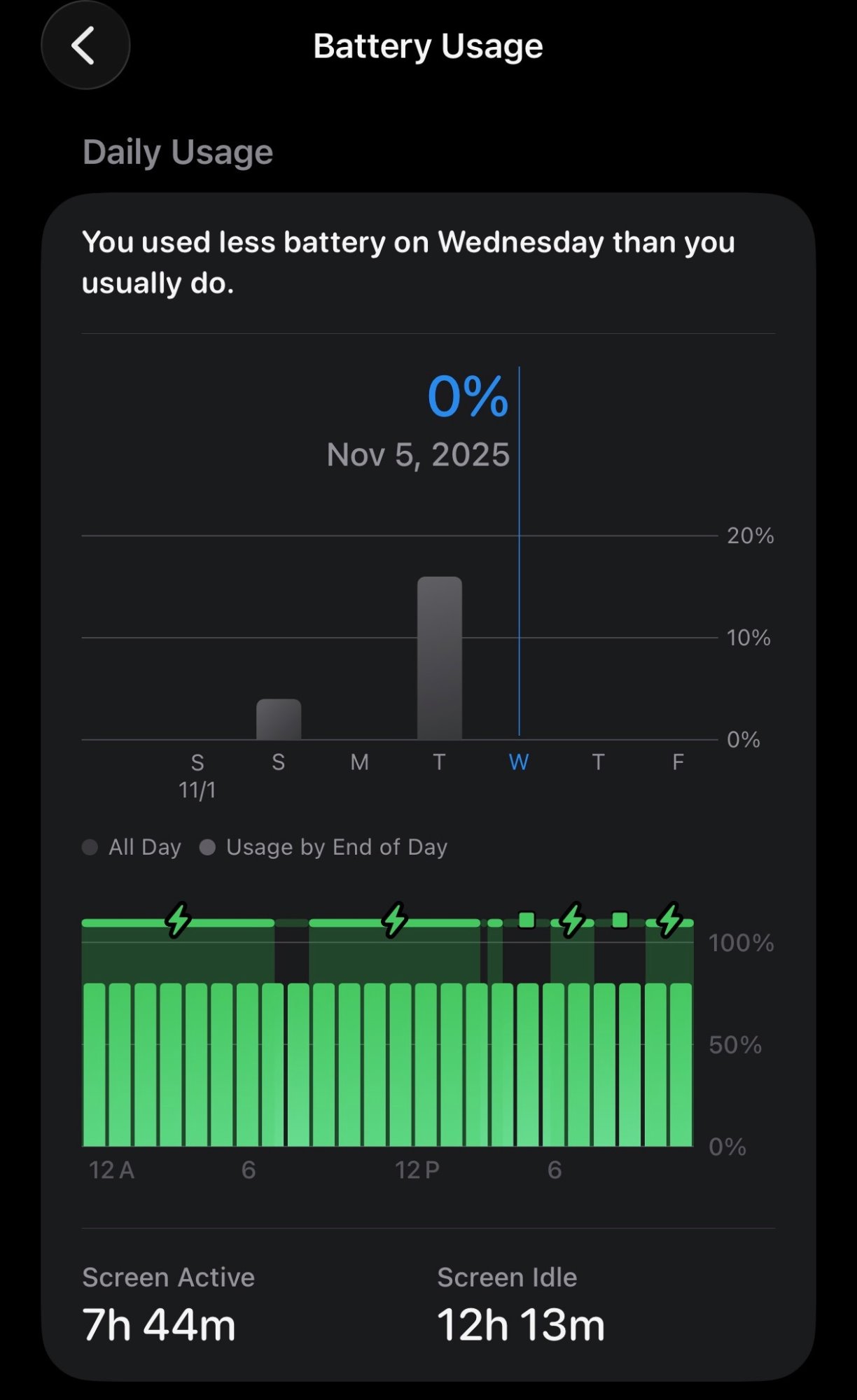Select the Tuesday usage bar
Screen dimensions: 857x1400
tap(439, 658)
